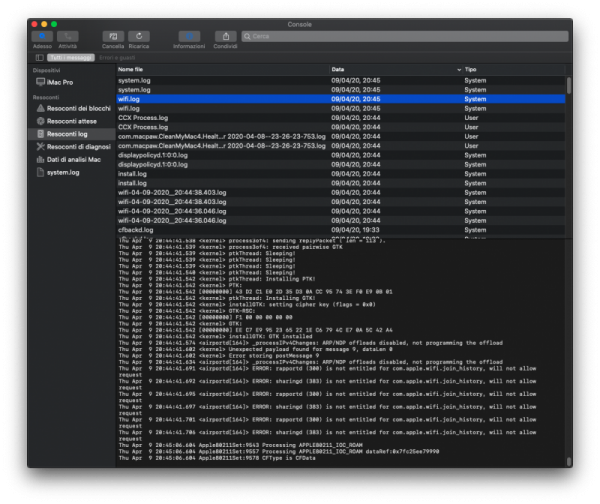Screen dimensions: 600x504
Task: Click the Cancella toolbar icon
Action: (x=112, y=36)
